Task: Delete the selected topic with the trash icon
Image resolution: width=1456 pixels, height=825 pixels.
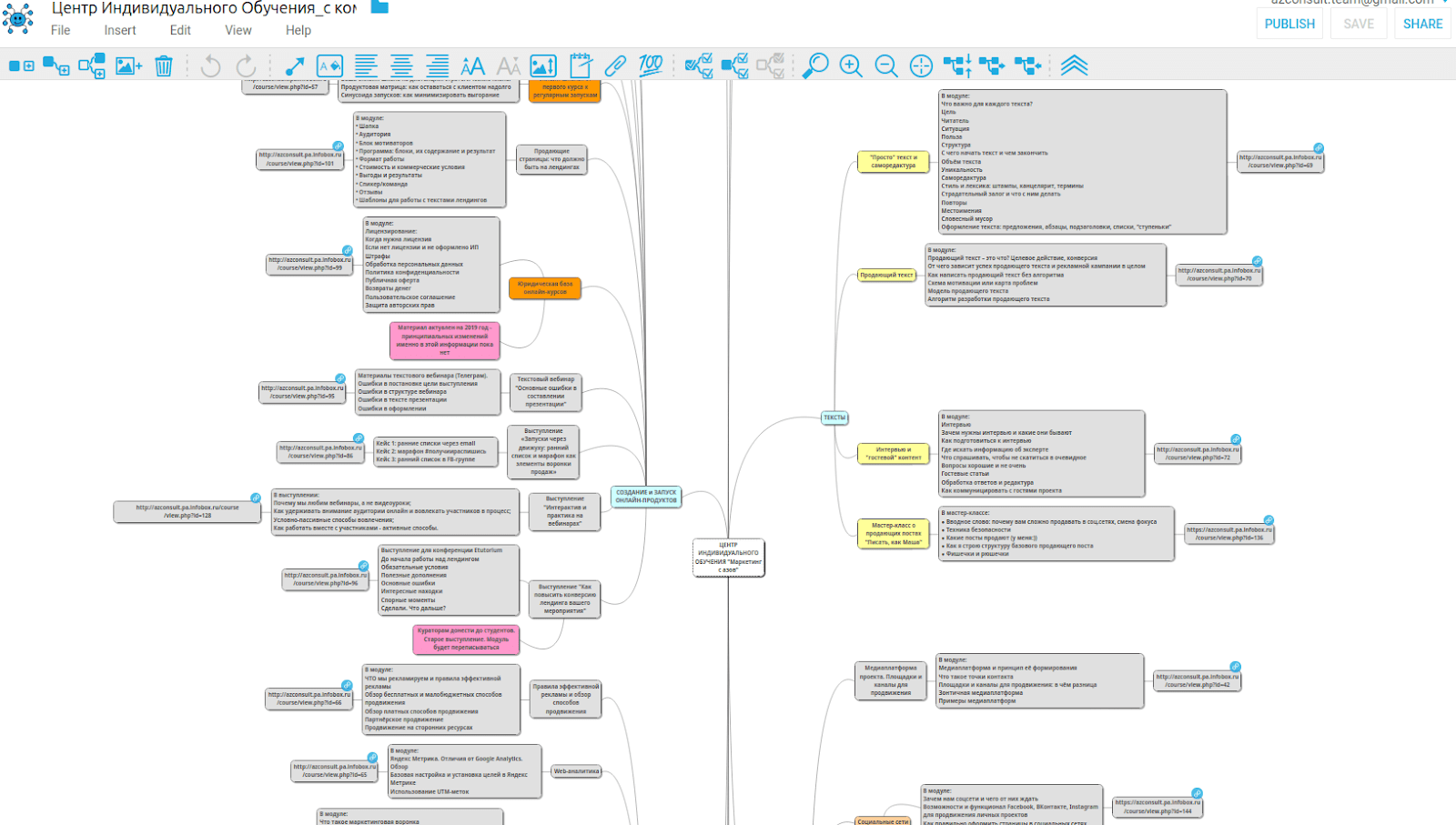Action: (164, 66)
